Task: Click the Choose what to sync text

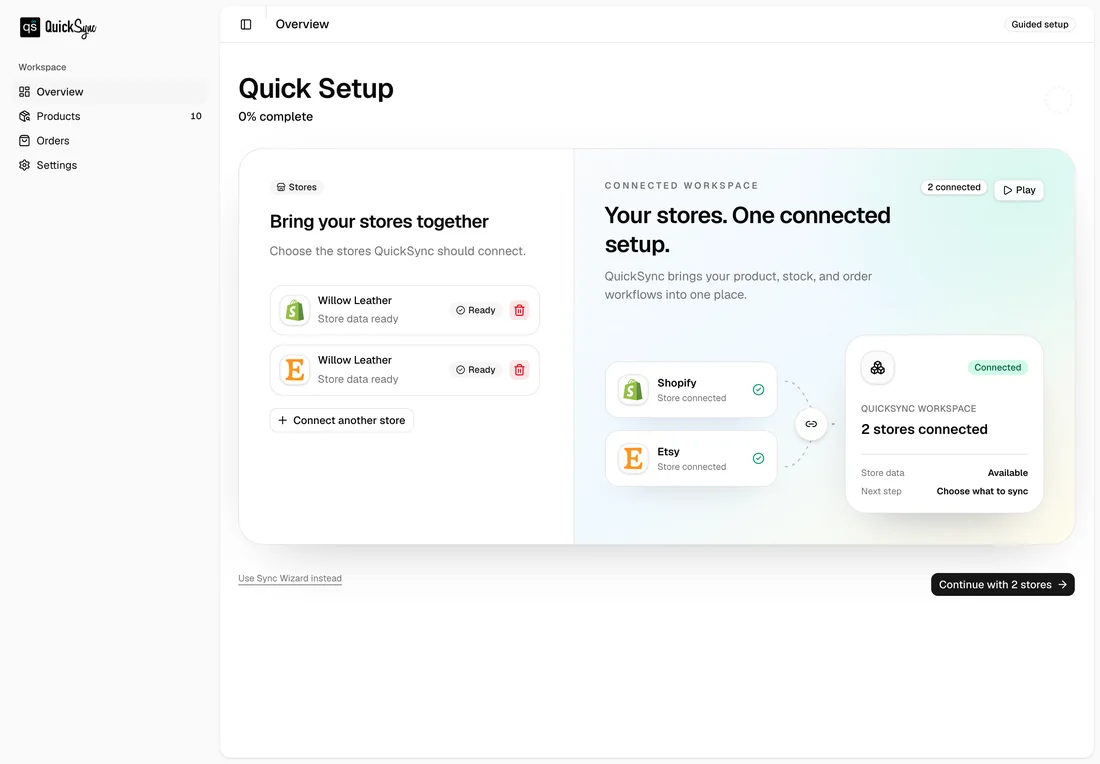Action: tap(982, 491)
